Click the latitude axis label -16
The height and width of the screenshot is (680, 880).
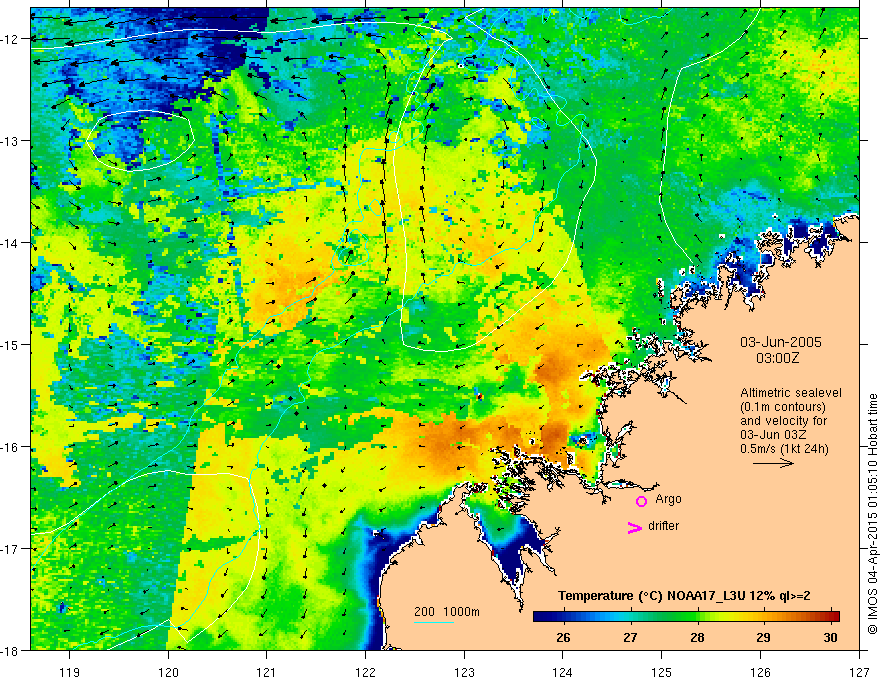coord(11,447)
